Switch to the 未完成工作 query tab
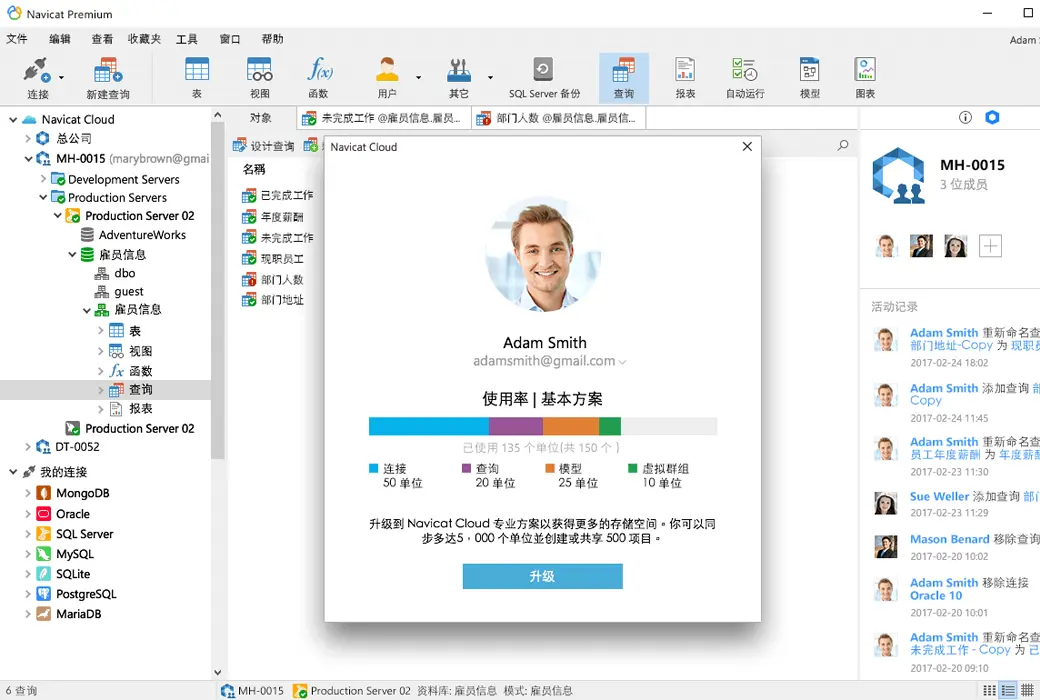The width and height of the screenshot is (1040, 700). point(384,118)
